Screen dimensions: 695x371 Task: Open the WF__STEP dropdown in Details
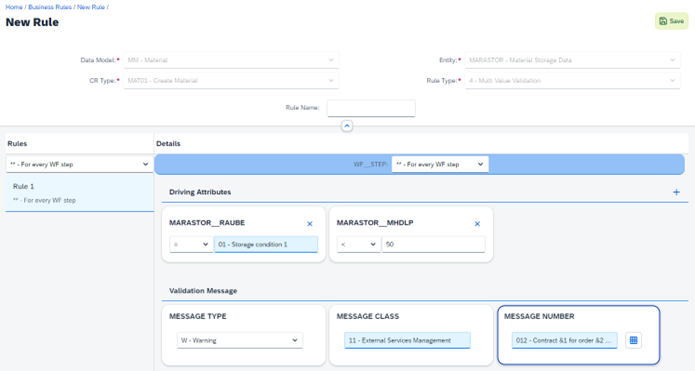(440, 164)
